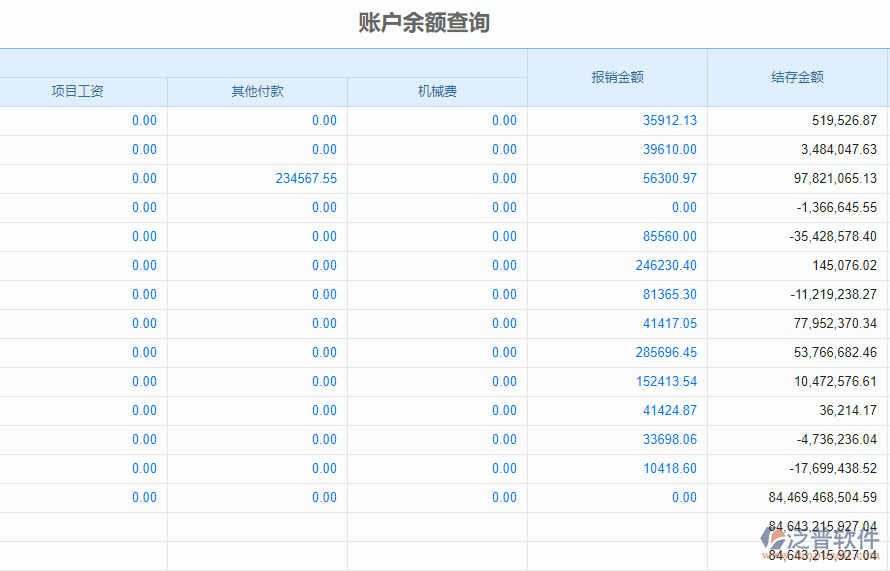The image size is (890, 571).
Task: Click the 其他付款 column header
Action: (x=257, y=92)
